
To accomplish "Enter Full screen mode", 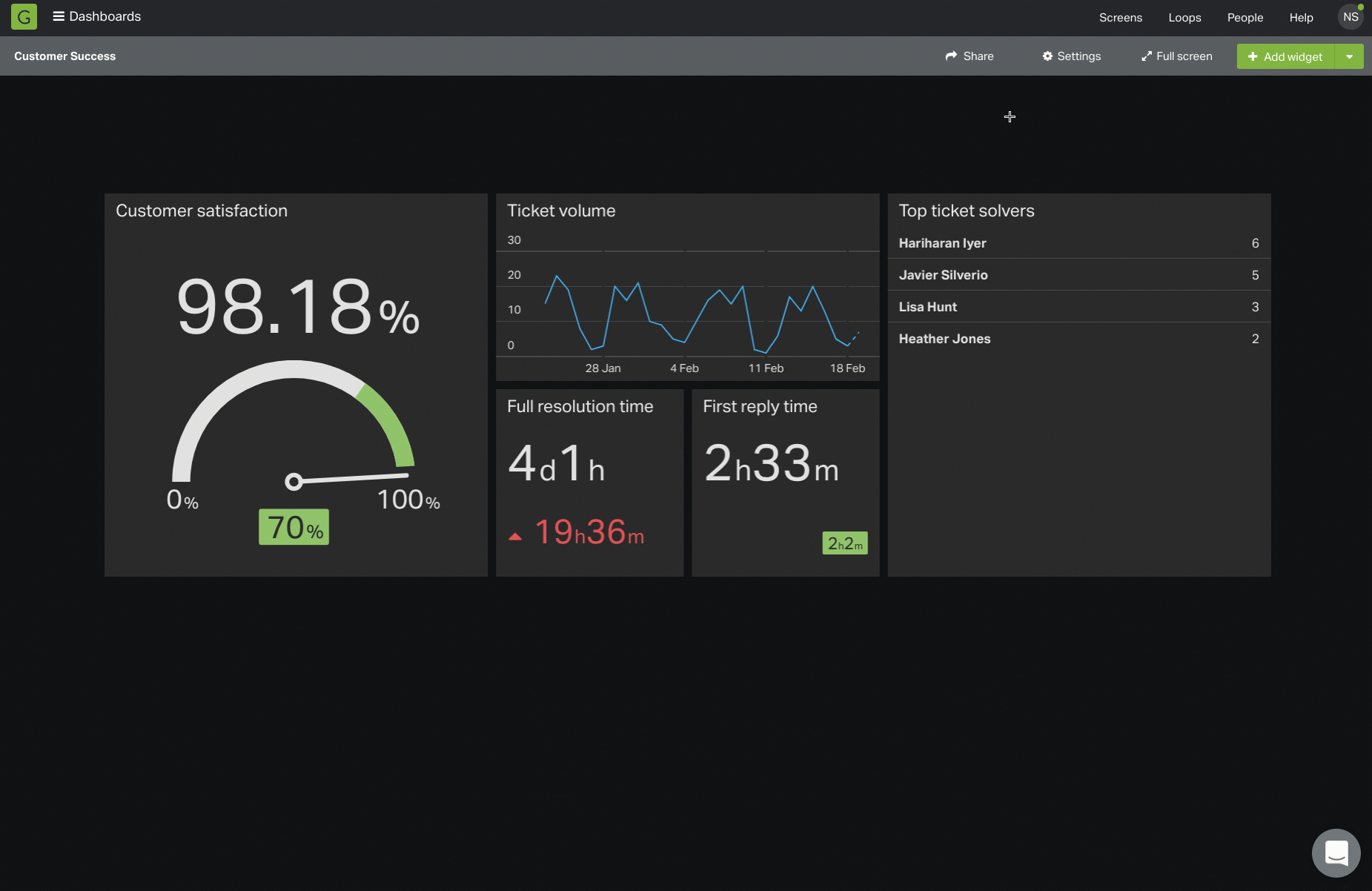I will [x=1177, y=56].
